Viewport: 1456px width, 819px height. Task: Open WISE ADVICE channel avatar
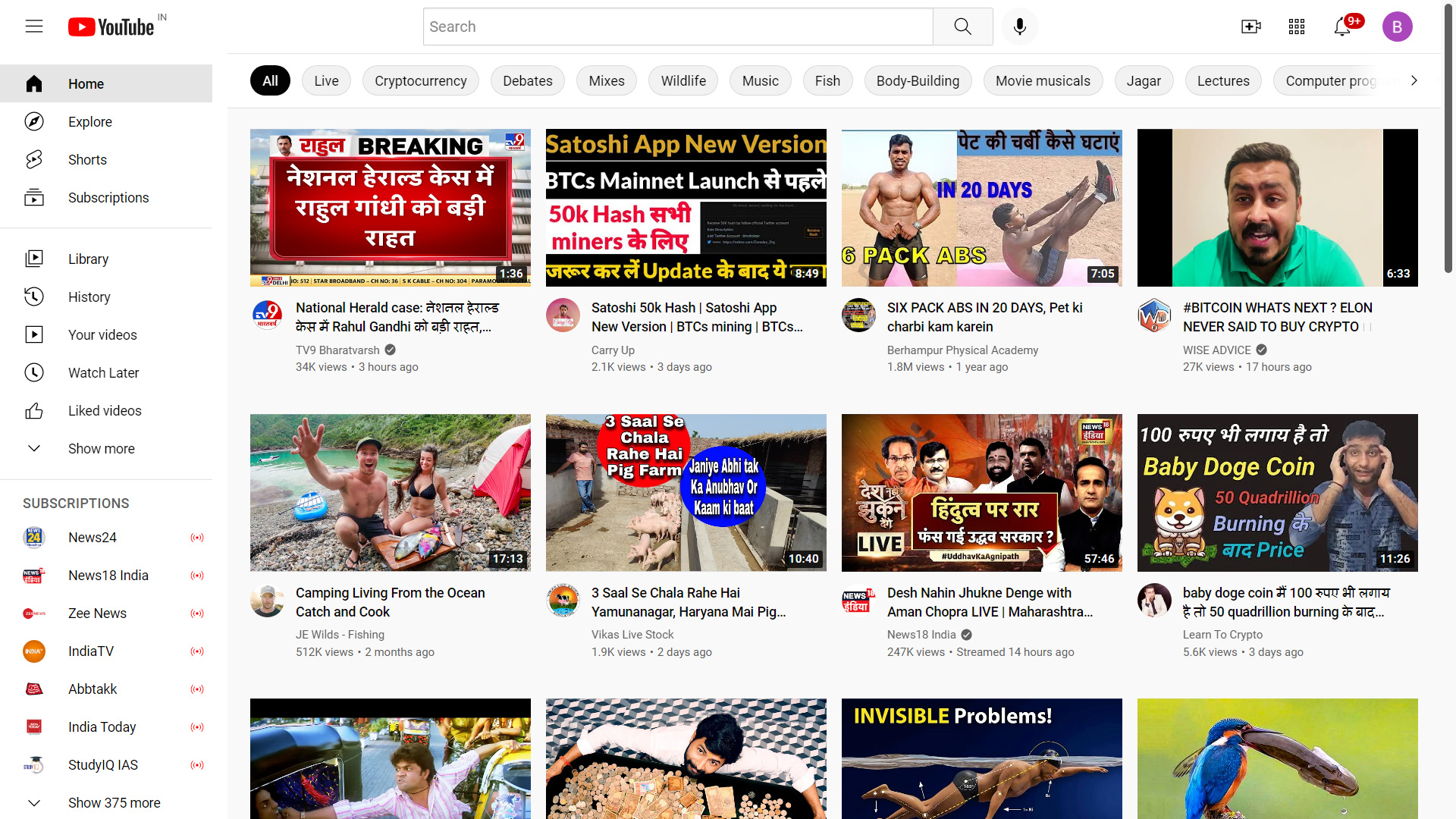[x=1154, y=315]
